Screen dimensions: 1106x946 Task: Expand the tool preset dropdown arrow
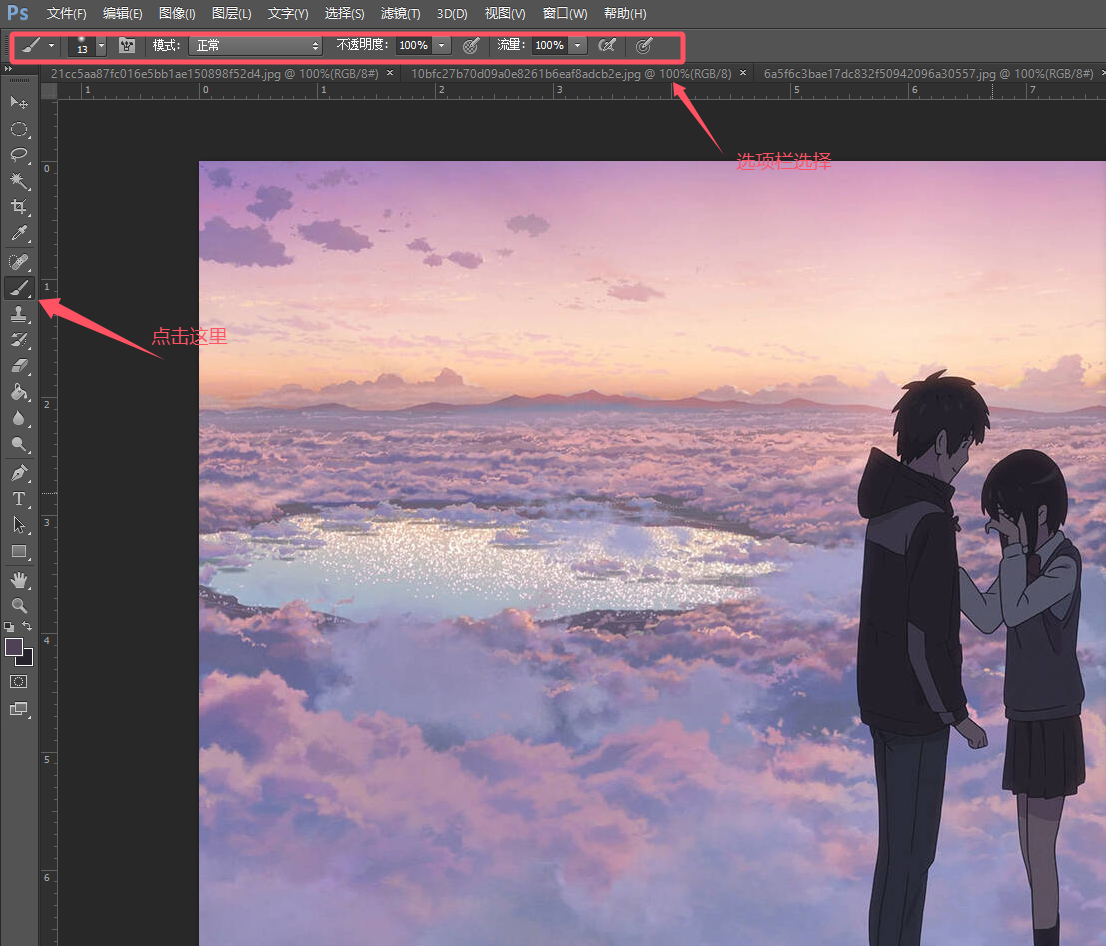click(x=51, y=46)
